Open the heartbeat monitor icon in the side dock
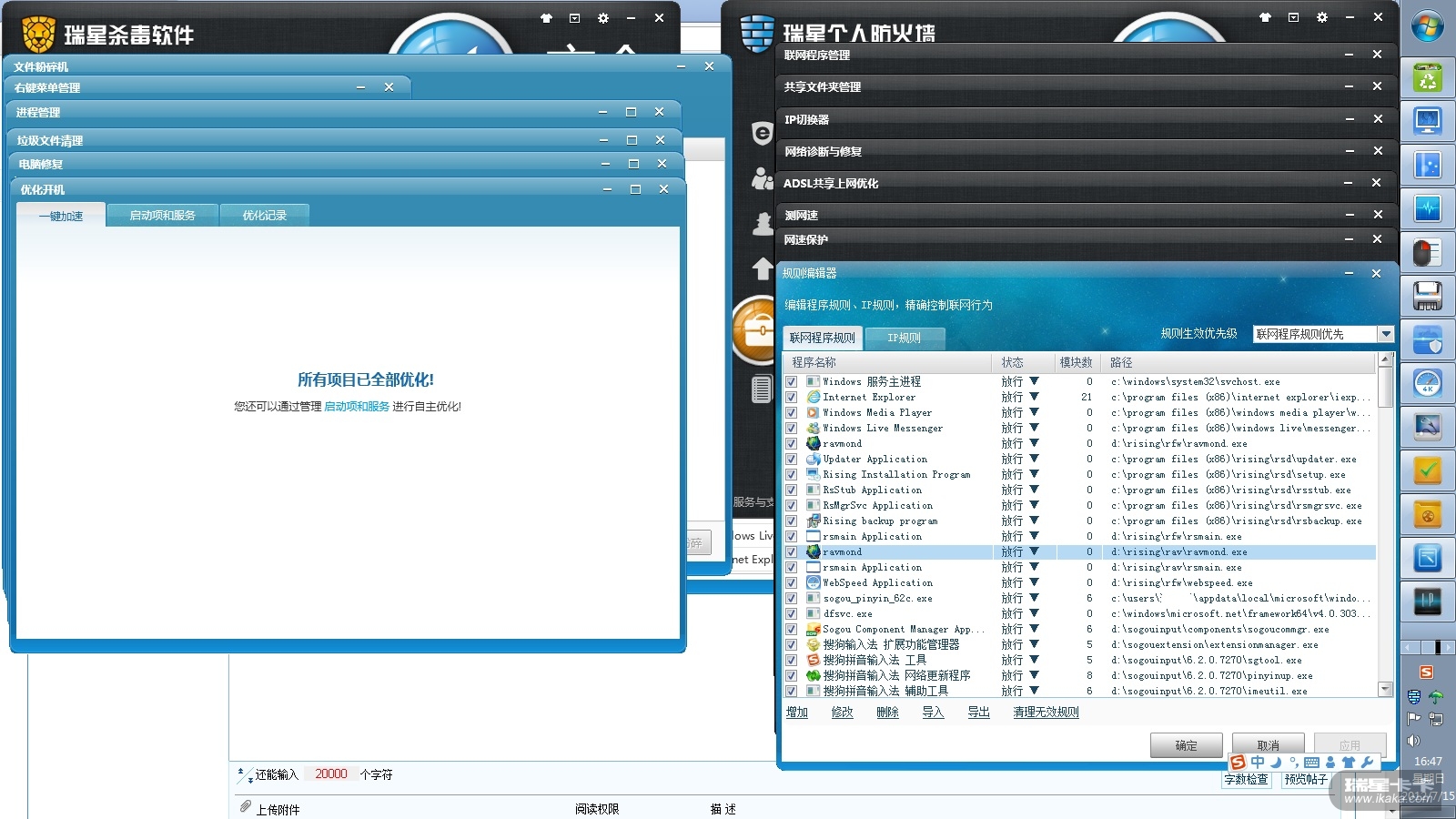 coord(1427,208)
